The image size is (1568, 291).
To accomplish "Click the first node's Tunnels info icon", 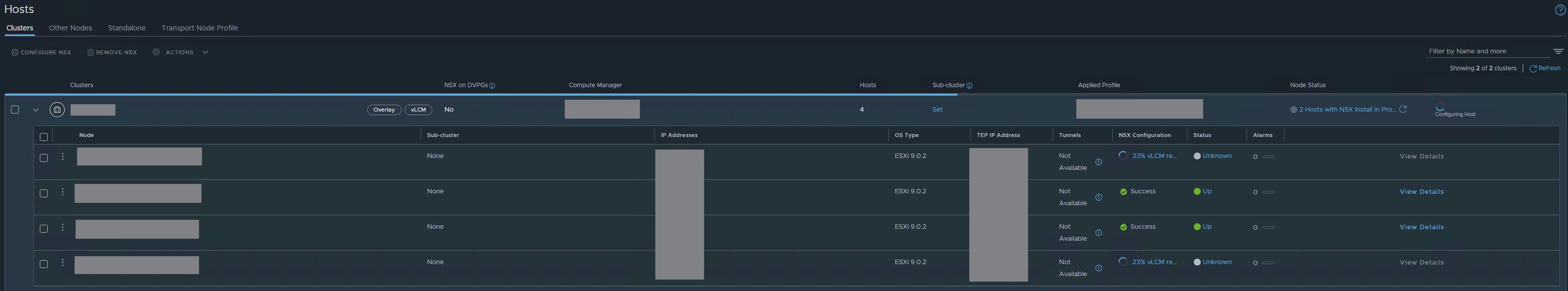I will pos(1099,162).
